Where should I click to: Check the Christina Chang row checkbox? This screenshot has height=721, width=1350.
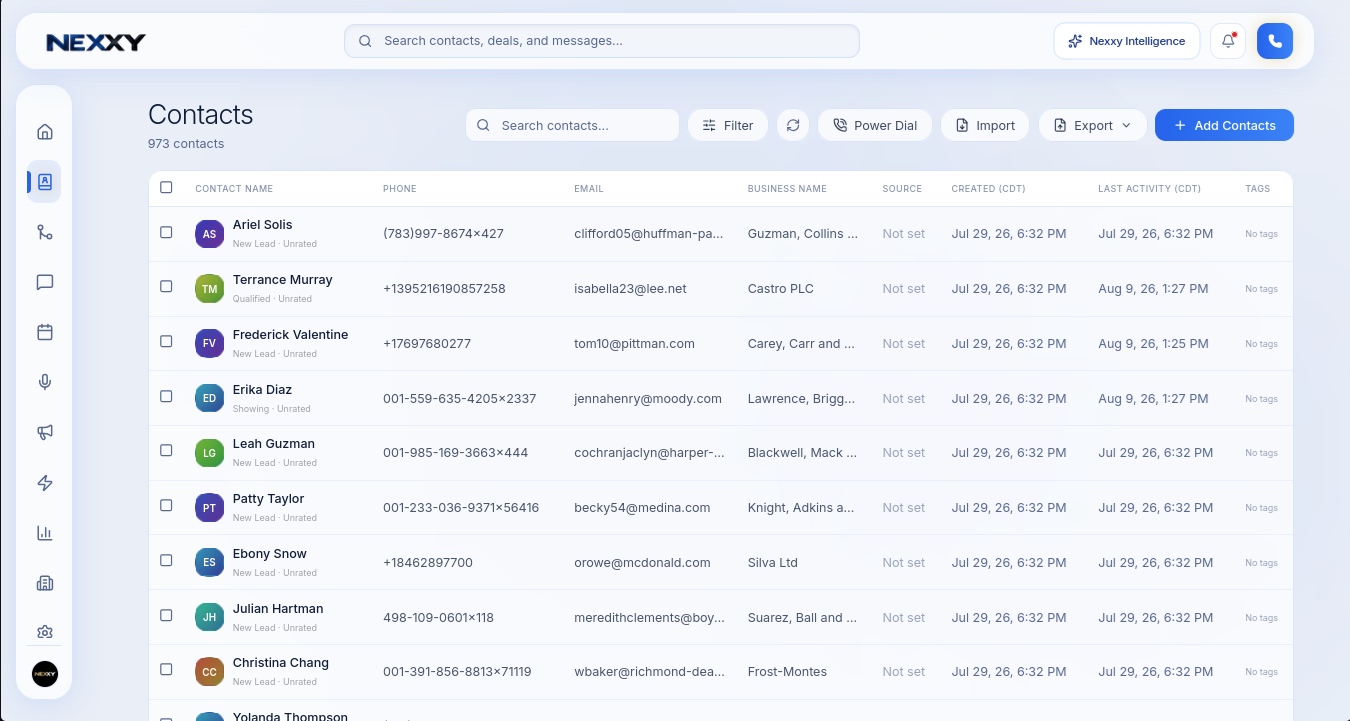click(166, 669)
